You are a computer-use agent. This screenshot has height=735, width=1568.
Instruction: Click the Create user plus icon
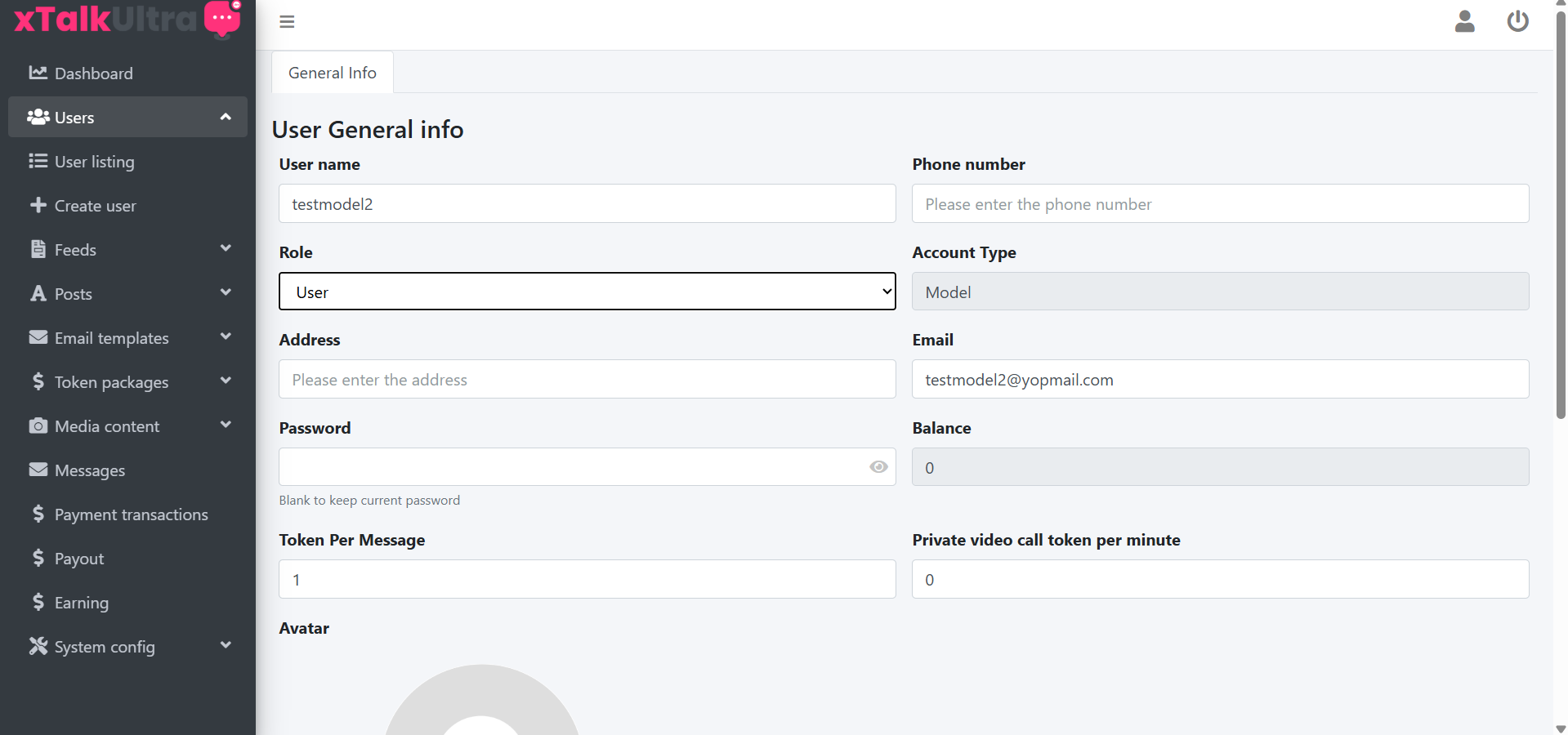tap(38, 205)
